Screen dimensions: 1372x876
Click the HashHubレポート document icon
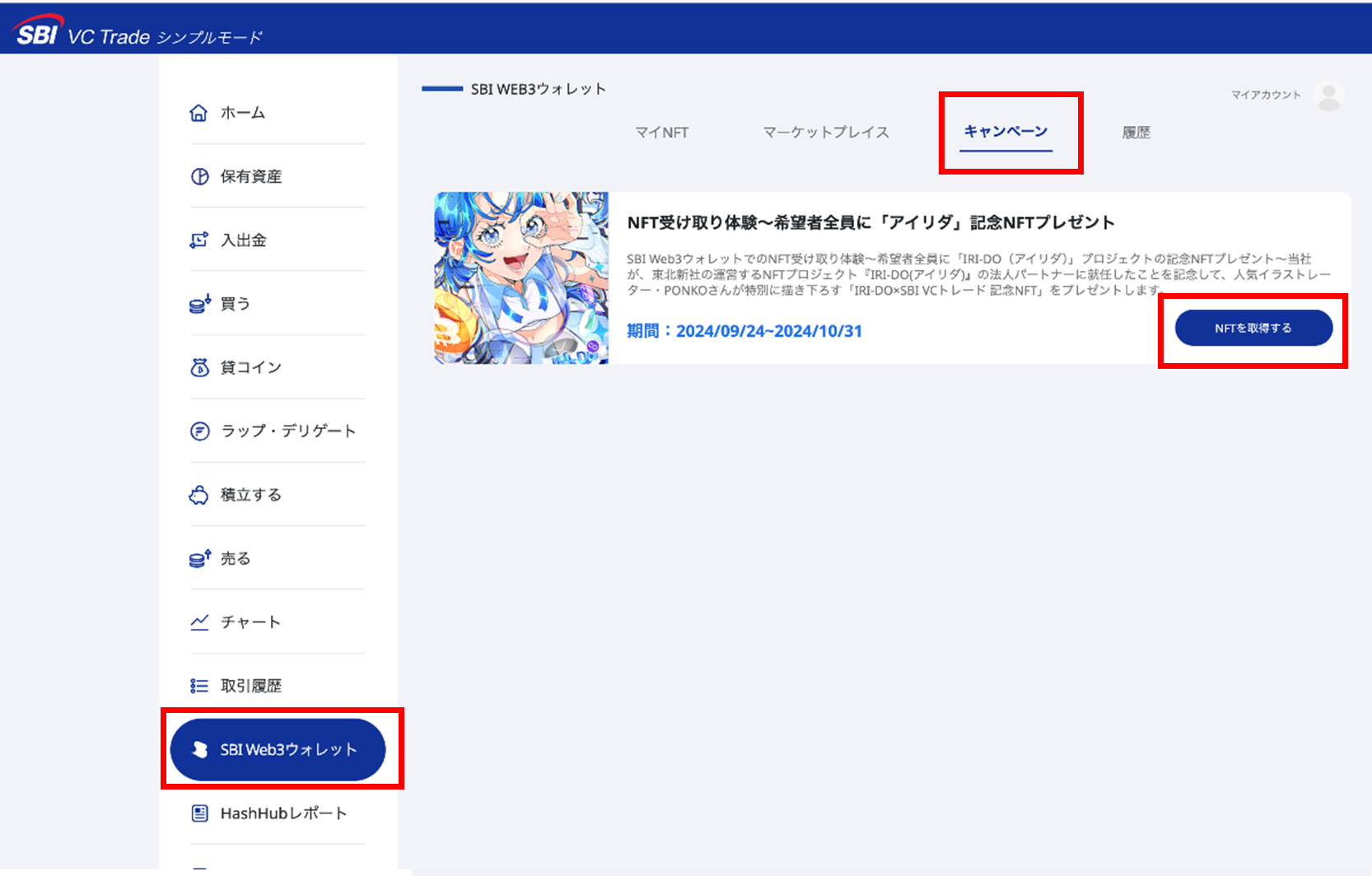tap(199, 813)
